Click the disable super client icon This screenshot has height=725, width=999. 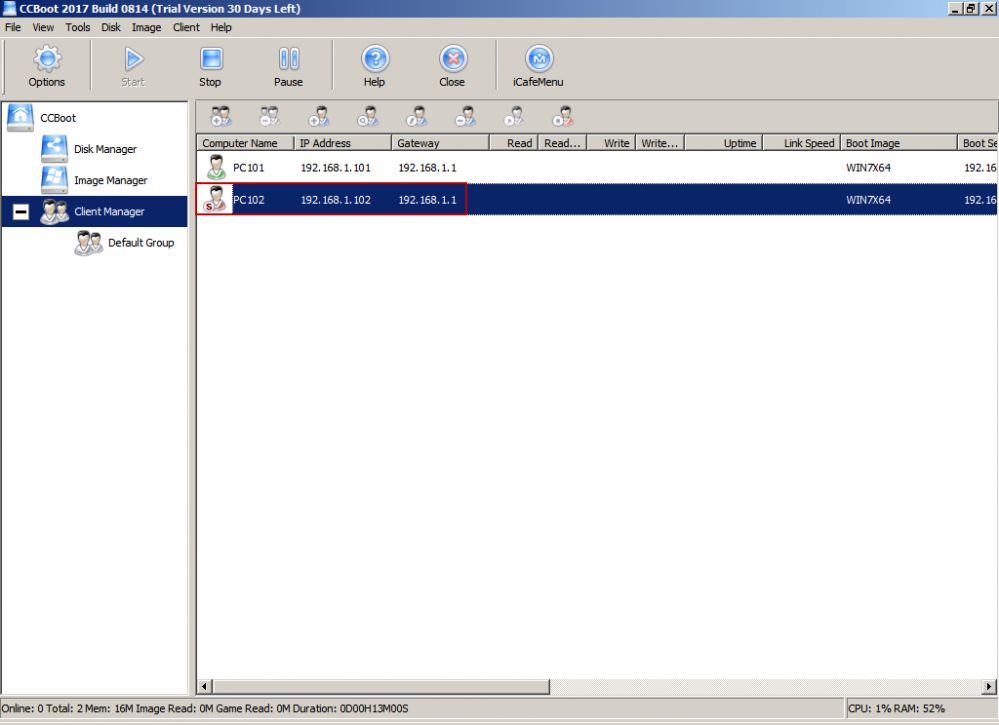point(563,117)
